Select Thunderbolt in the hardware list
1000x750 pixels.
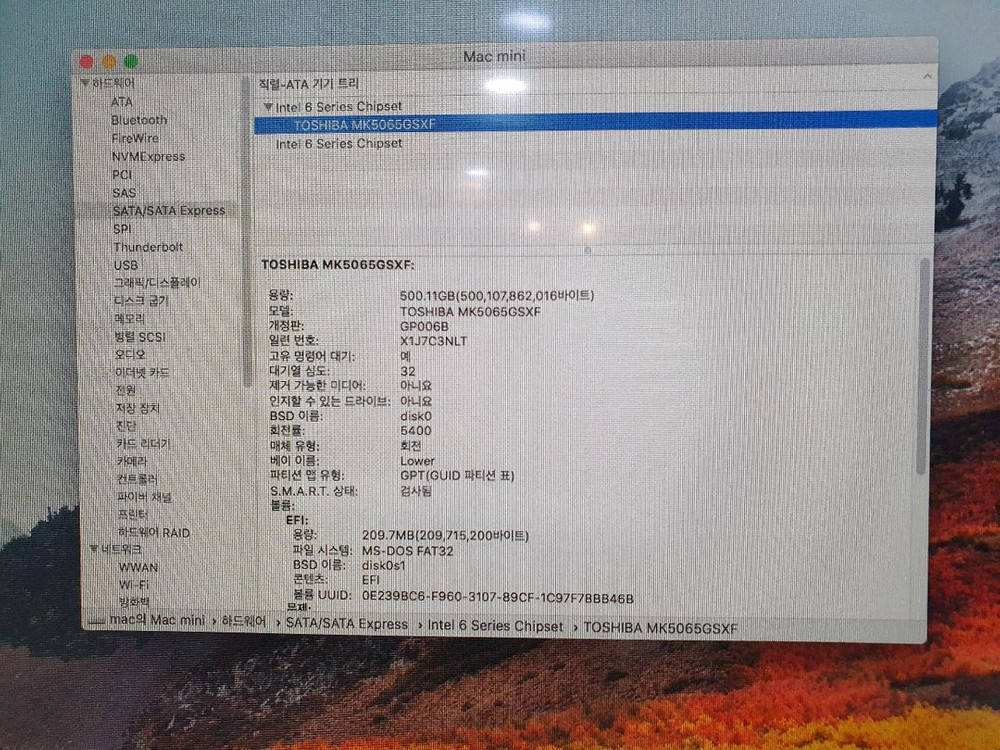[x=147, y=247]
